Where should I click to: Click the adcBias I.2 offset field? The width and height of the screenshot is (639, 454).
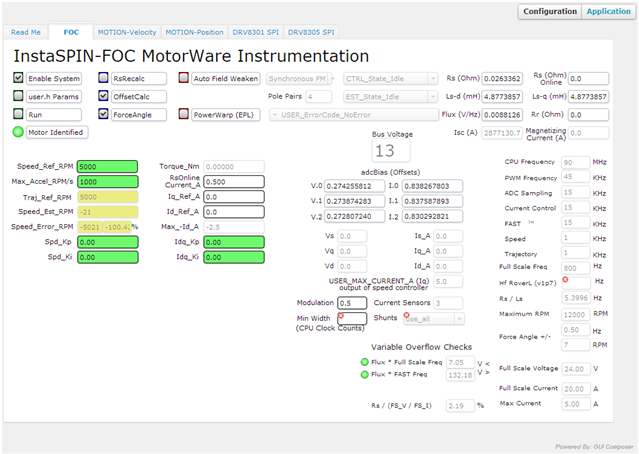(x=432, y=216)
